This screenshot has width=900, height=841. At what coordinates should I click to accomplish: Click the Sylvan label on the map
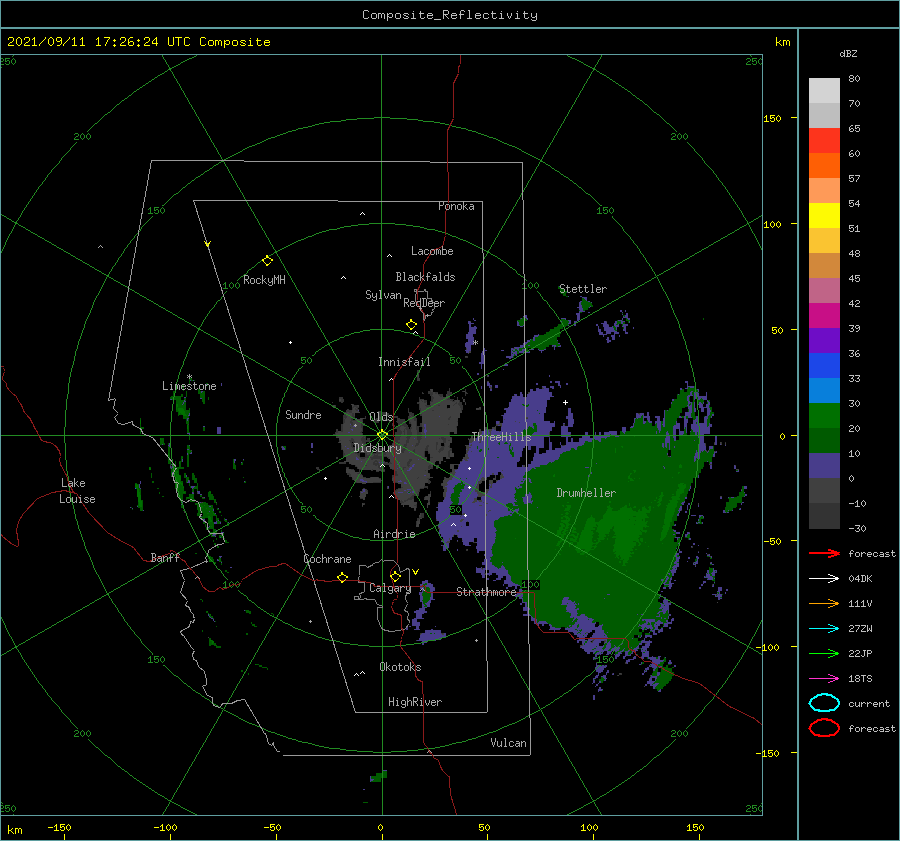(x=383, y=295)
